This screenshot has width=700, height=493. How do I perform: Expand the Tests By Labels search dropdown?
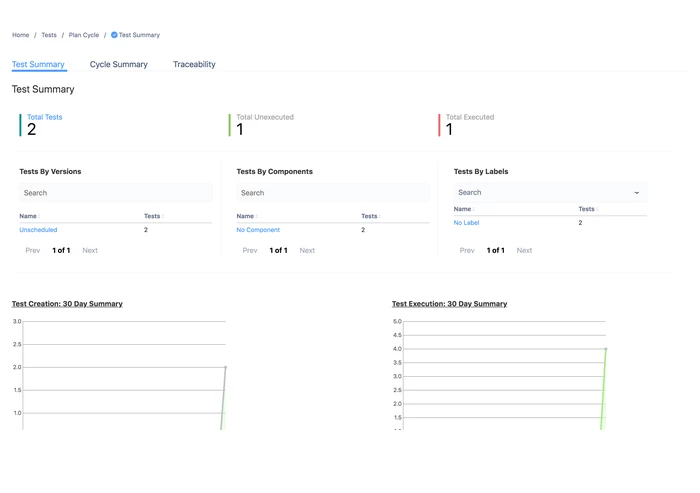point(636,193)
